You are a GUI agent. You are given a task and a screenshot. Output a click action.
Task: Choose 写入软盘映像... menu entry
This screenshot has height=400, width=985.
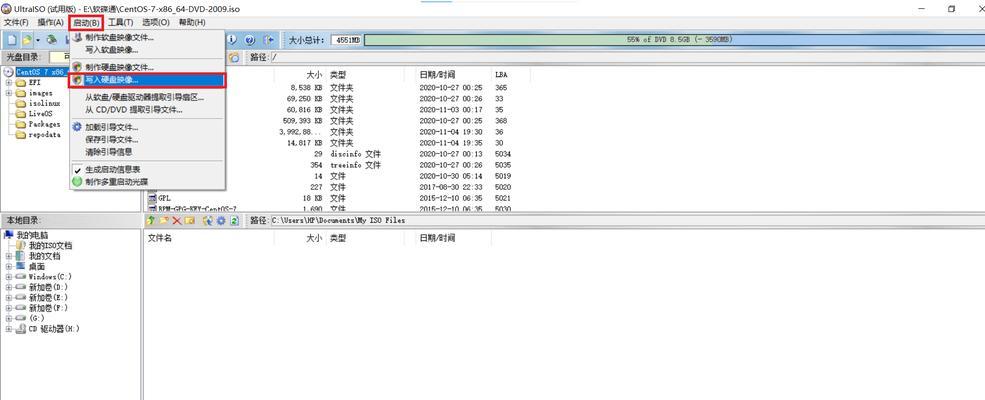[148, 50]
